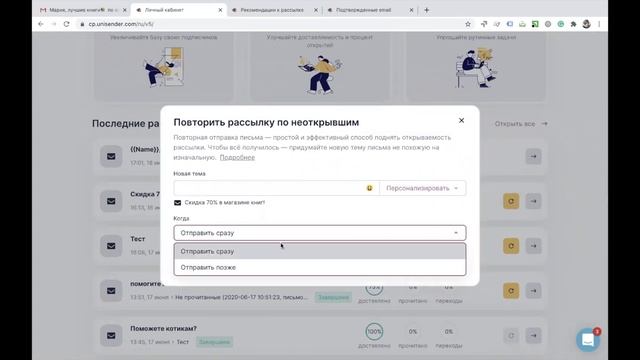The width and height of the screenshot is (640, 360).
Task: Open the Подробнее link in the dialog
Action: click(237, 158)
